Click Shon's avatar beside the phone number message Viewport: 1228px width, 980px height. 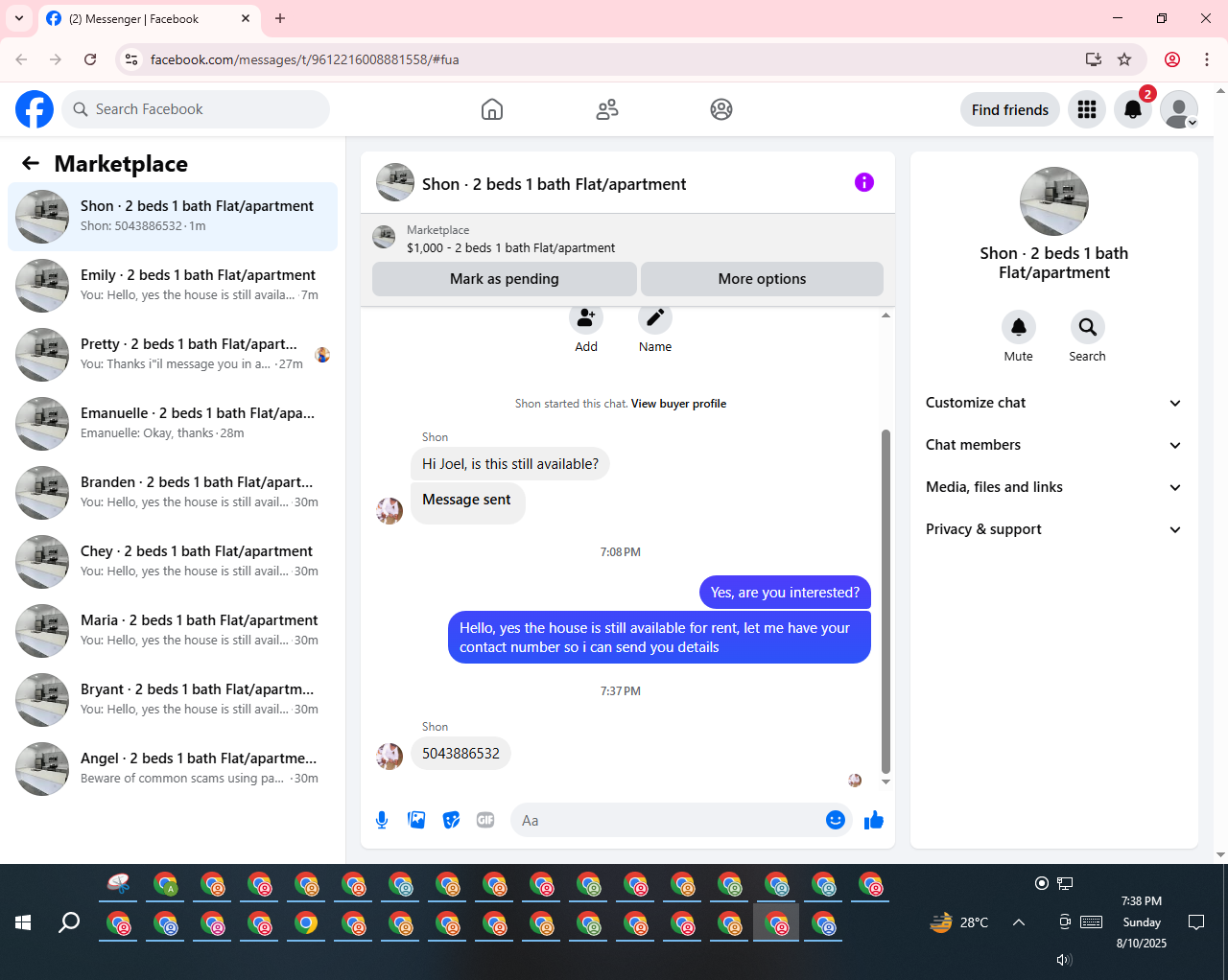[390, 756]
